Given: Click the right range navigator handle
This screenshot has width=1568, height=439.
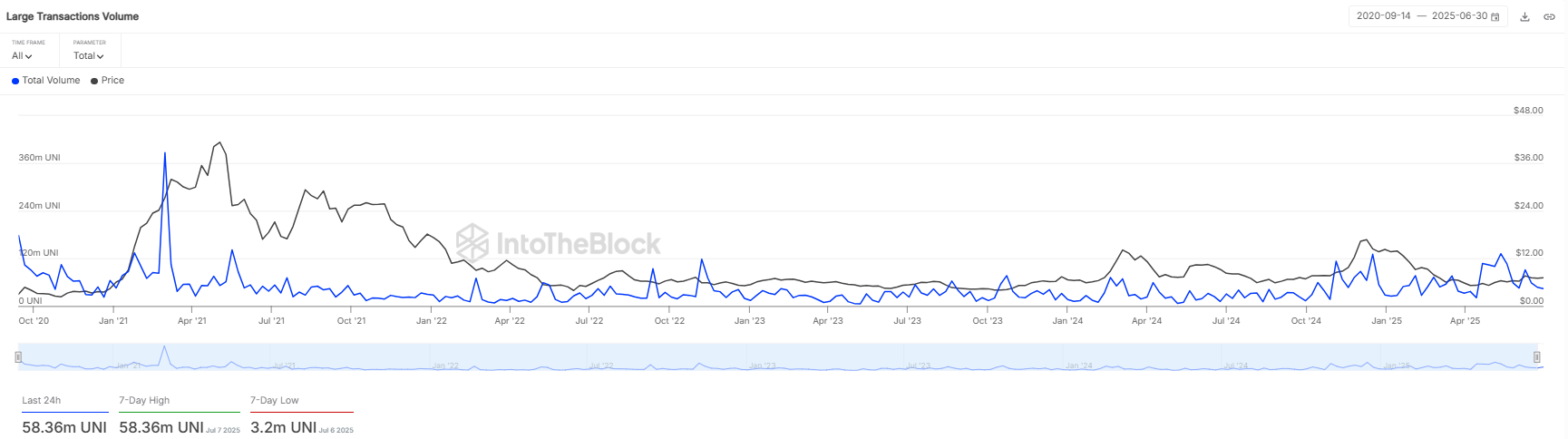Looking at the screenshot, I should pyautogui.click(x=1537, y=356).
